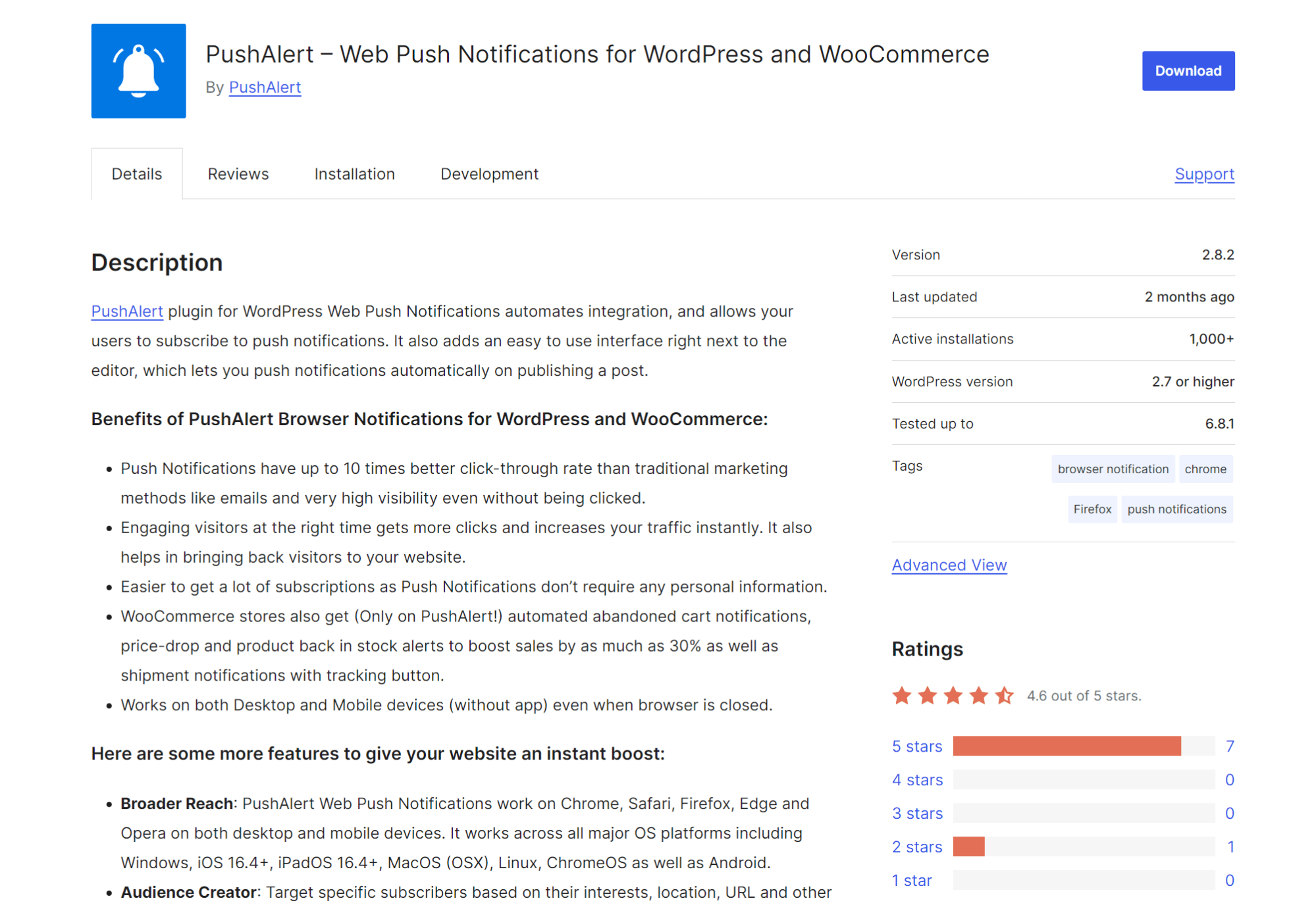The width and height of the screenshot is (1316, 909).
Task: Click the '2 months ago' value
Action: pyautogui.click(x=1189, y=297)
